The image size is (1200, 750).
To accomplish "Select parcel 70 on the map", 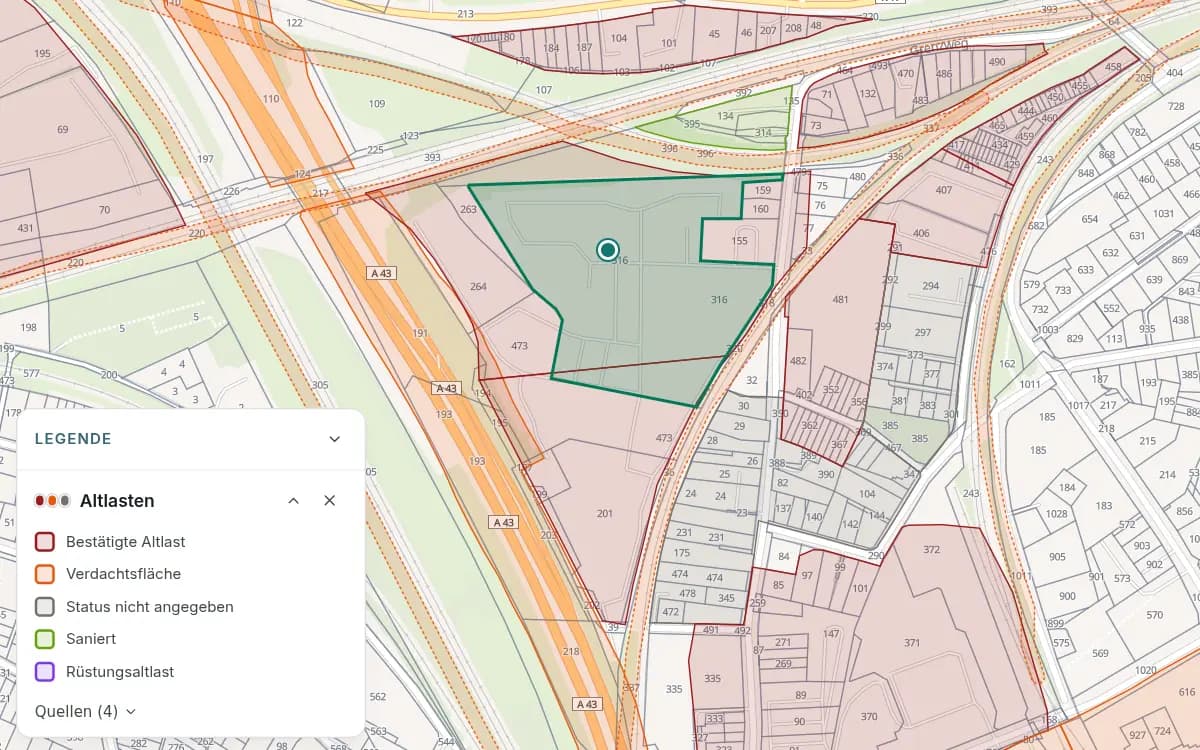I will pyautogui.click(x=104, y=210).
